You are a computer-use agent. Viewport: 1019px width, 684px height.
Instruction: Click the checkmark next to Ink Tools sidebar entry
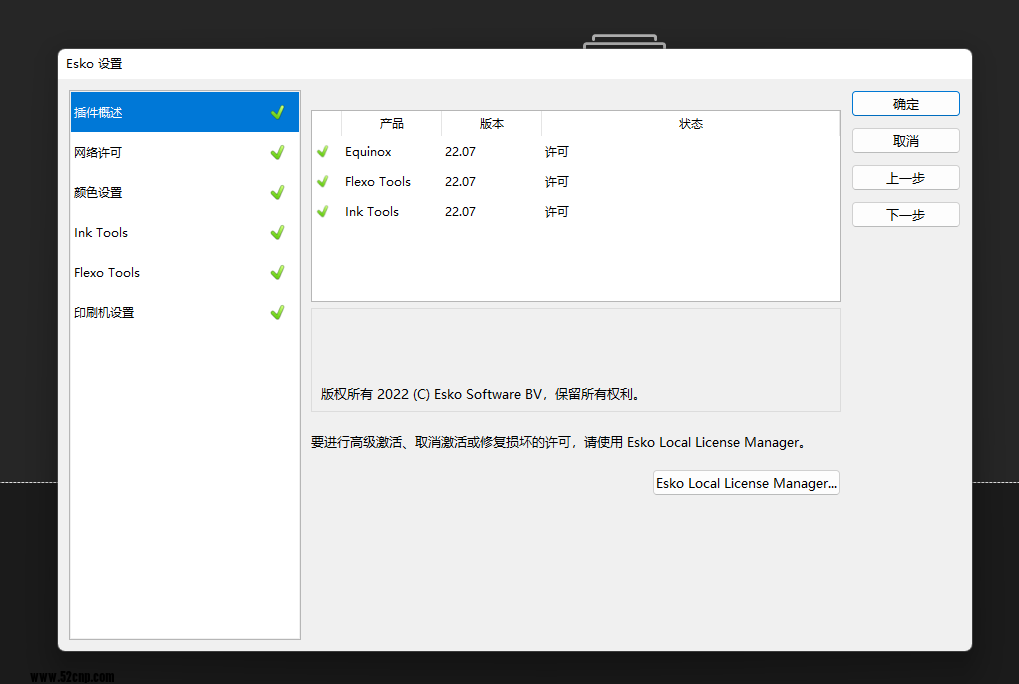277,232
